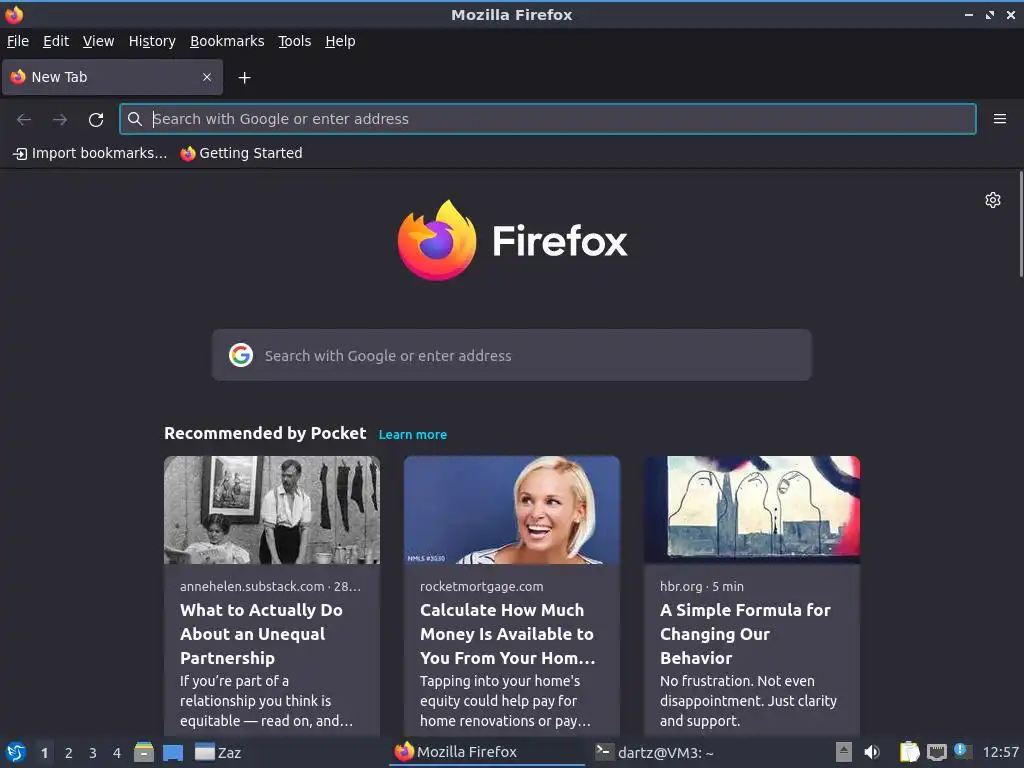
Task: Click the search magnifier icon in address bar
Action: pyautogui.click(x=135, y=119)
